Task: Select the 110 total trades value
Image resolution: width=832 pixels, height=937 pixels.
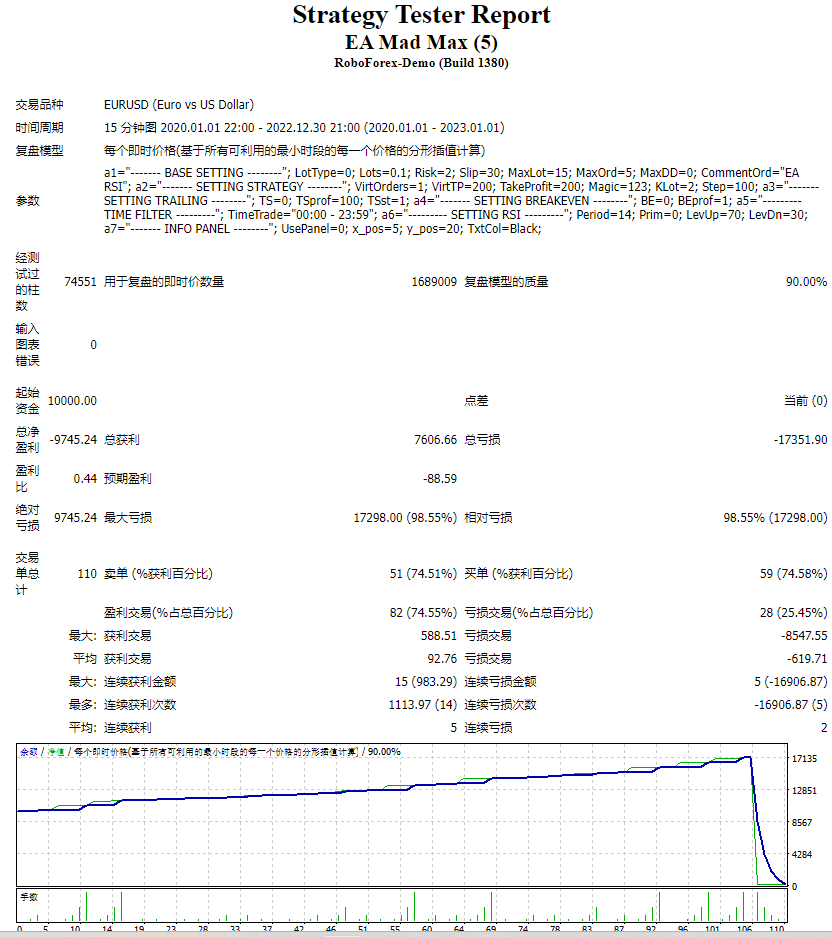Action: pos(87,574)
